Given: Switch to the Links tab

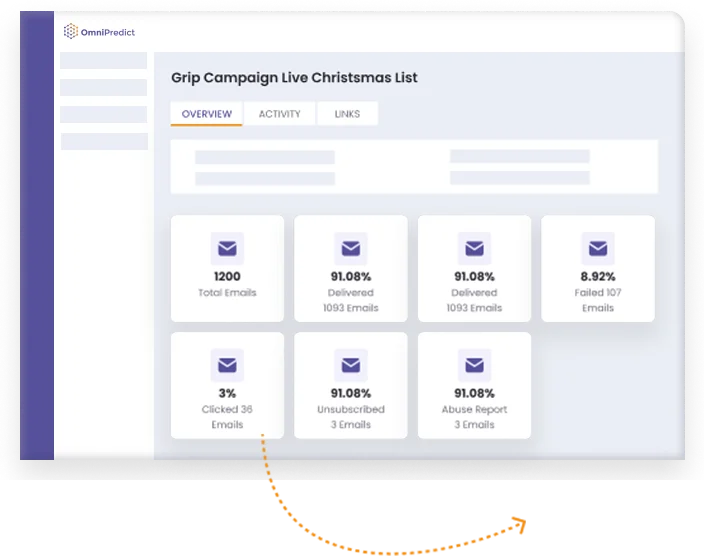Looking at the screenshot, I should (x=347, y=114).
